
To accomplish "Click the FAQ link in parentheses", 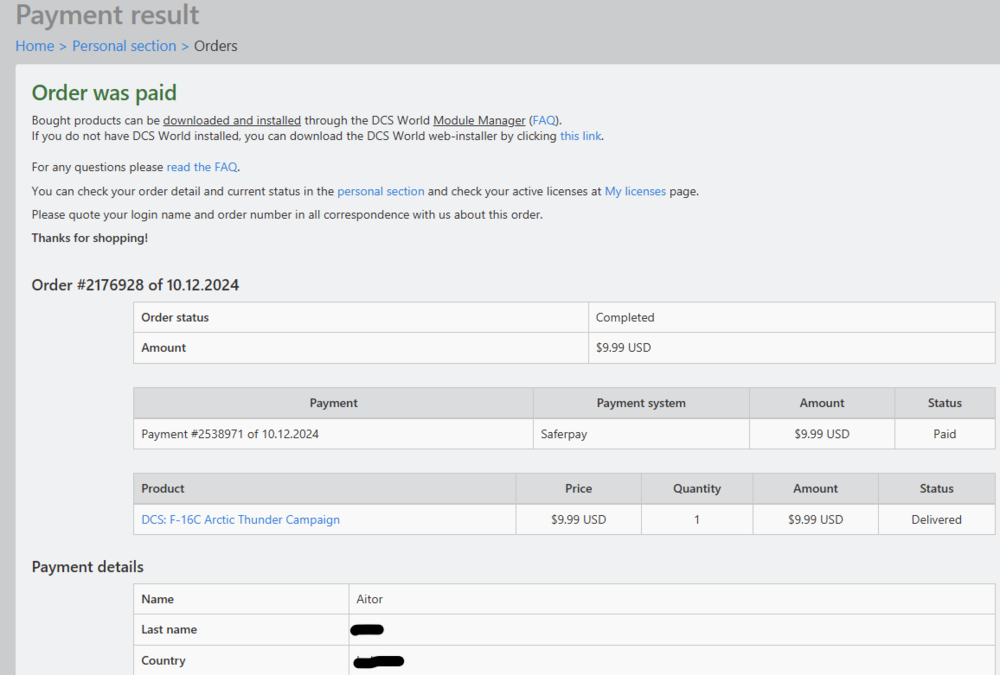I will point(545,120).
